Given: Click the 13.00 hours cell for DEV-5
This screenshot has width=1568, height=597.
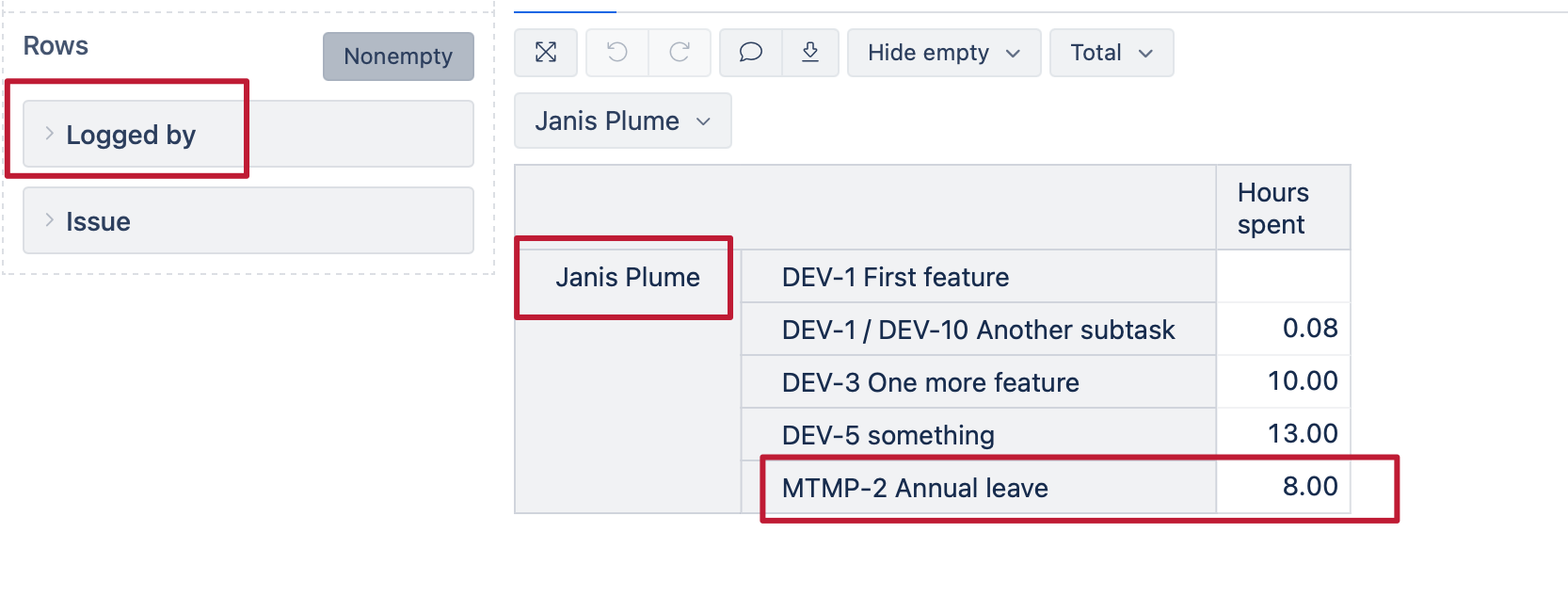Looking at the screenshot, I should (x=1303, y=434).
